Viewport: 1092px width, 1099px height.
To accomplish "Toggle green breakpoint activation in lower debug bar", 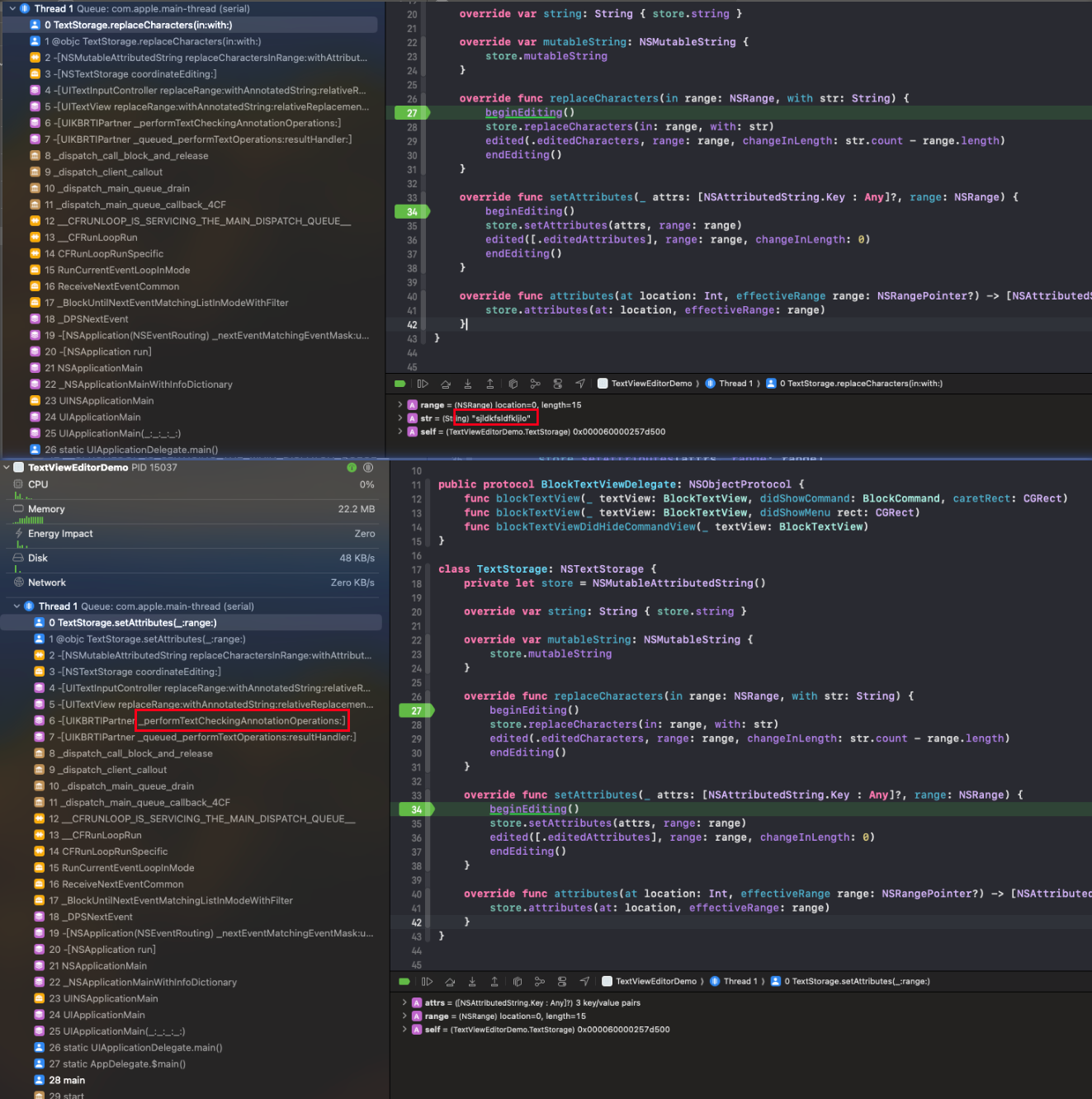I will pos(404,981).
